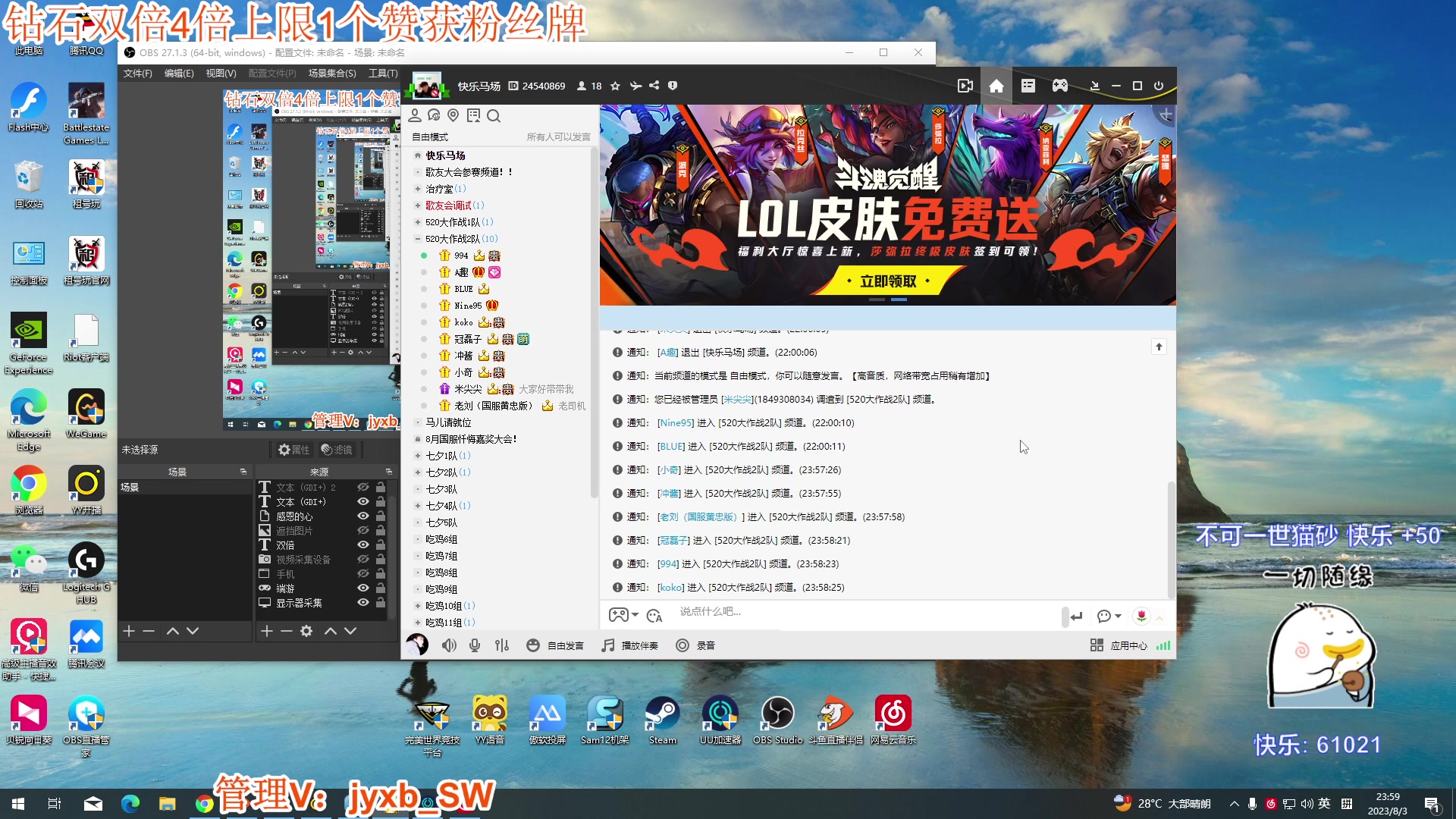Hide the 显示器采集 source

click(x=363, y=603)
